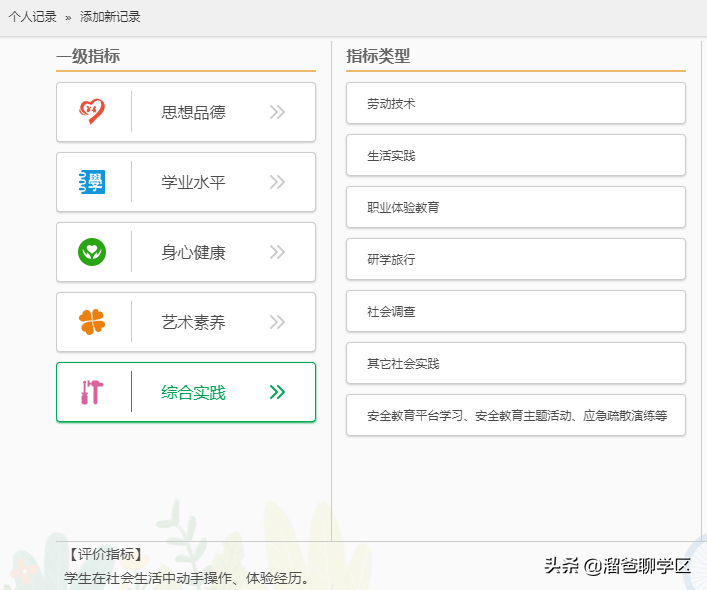This screenshot has height=590, width=707.
Task: Click the text 学生在社会生活中动手操作、体验经历。
Action: point(187,578)
